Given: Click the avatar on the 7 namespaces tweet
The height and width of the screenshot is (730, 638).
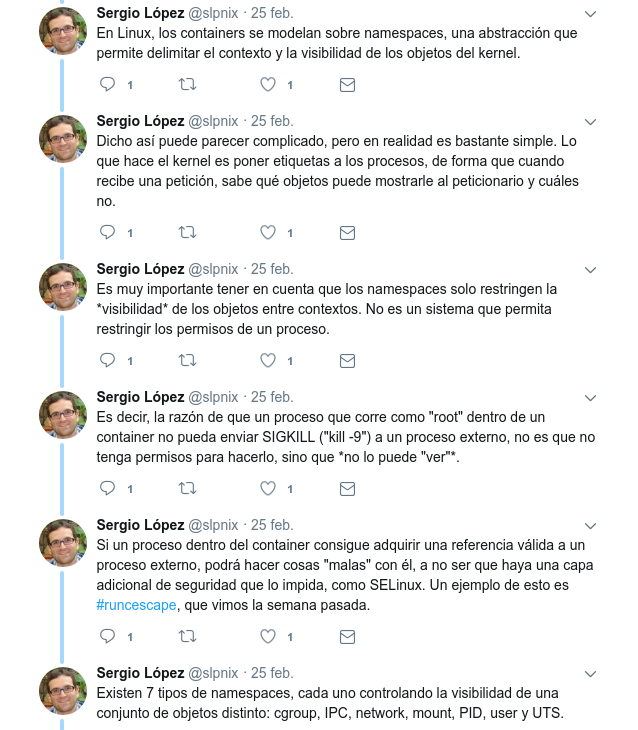Looking at the screenshot, I should click(x=63, y=691).
